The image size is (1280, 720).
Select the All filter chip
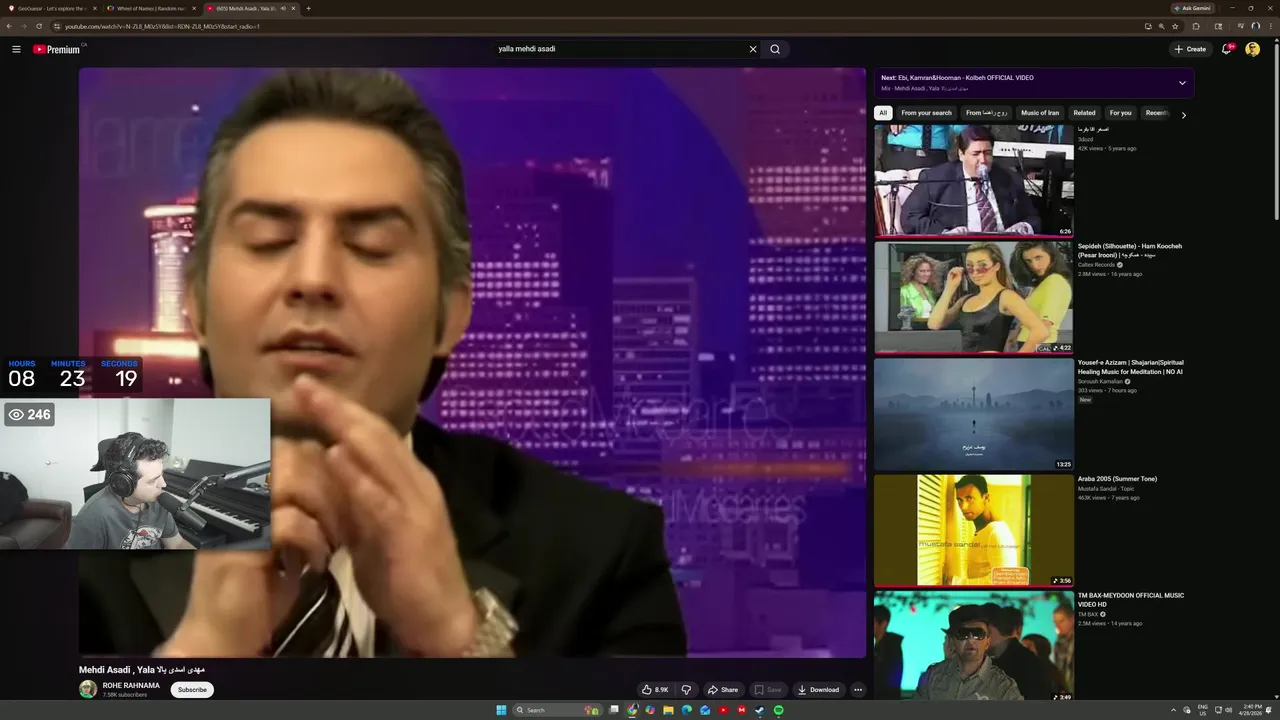(883, 113)
